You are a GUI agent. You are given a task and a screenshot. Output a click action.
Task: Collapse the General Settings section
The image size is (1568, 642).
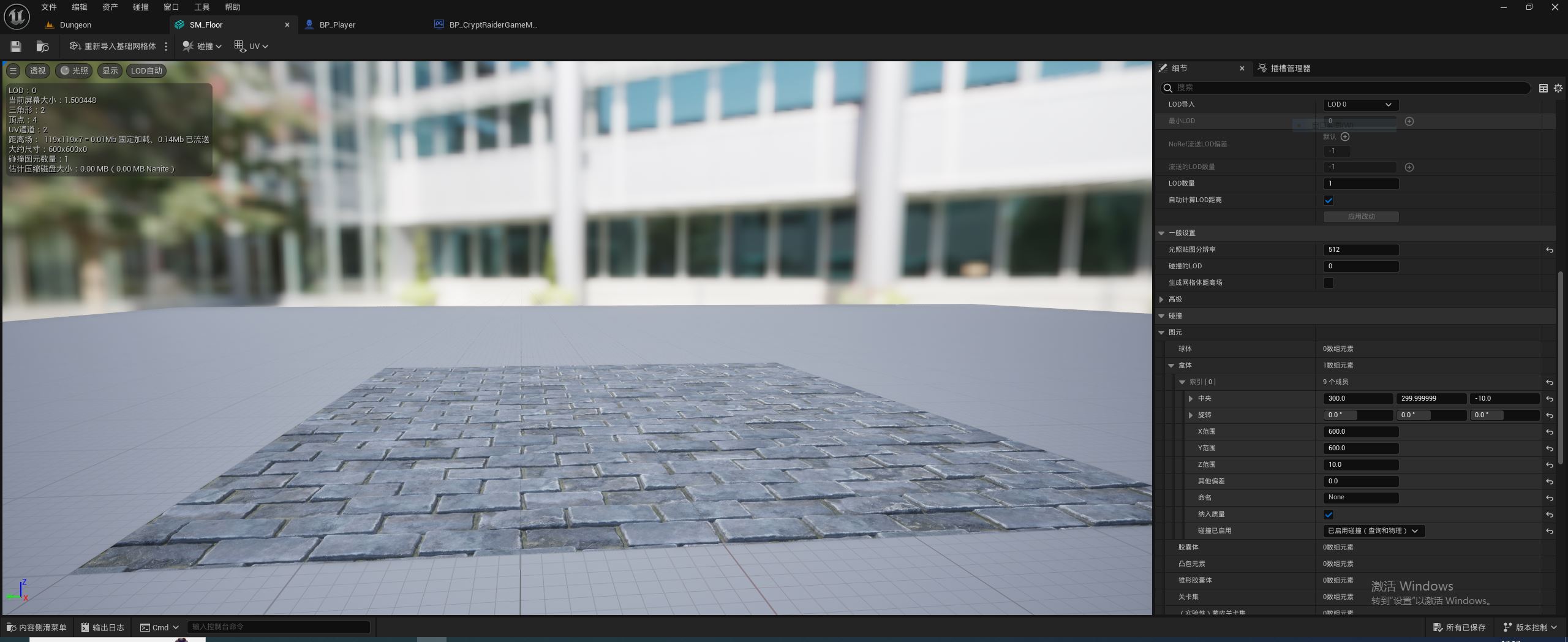1161,233
